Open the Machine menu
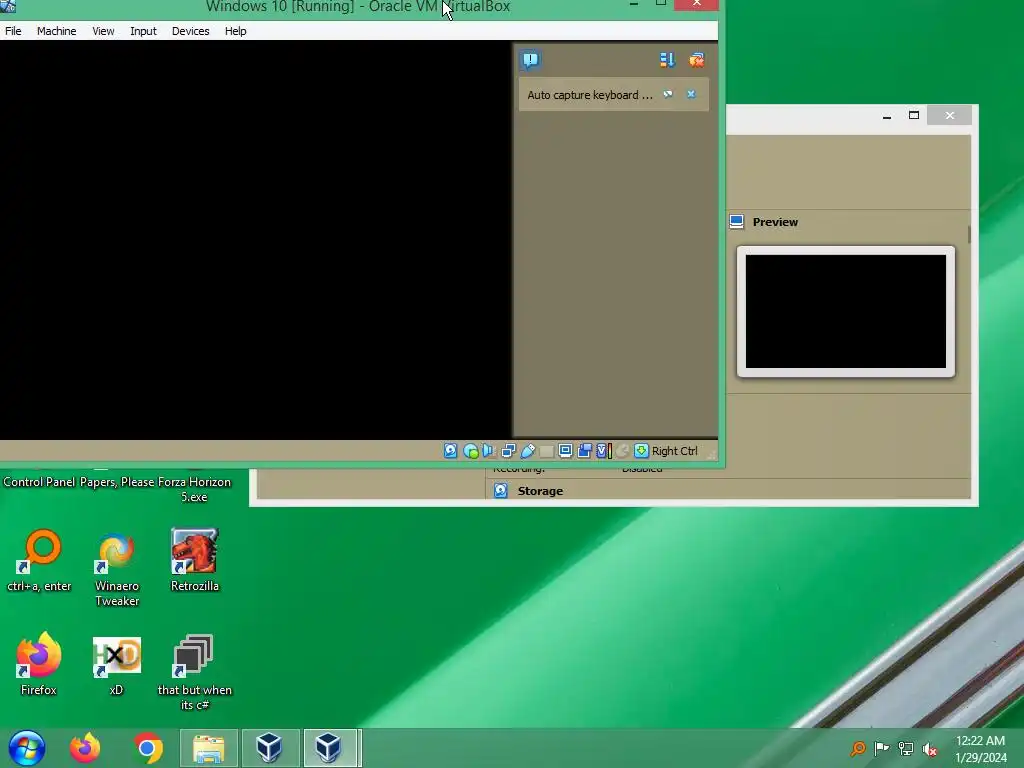The width and height of the screenshot is (1024, 768). point(56,31)
